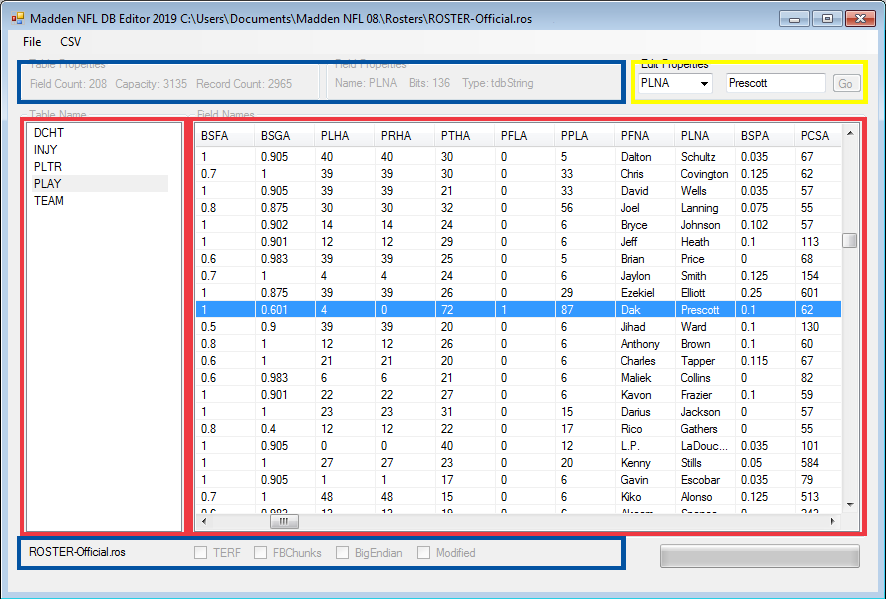Click the Prescott search value field
The width and height of the screenshot is (886, 599).
pos(775,83)
